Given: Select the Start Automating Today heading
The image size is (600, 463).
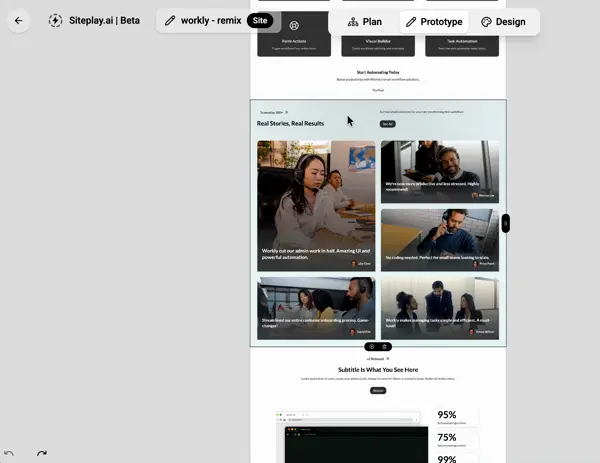Looking at the screenshot, I should (x=378, y=72).
